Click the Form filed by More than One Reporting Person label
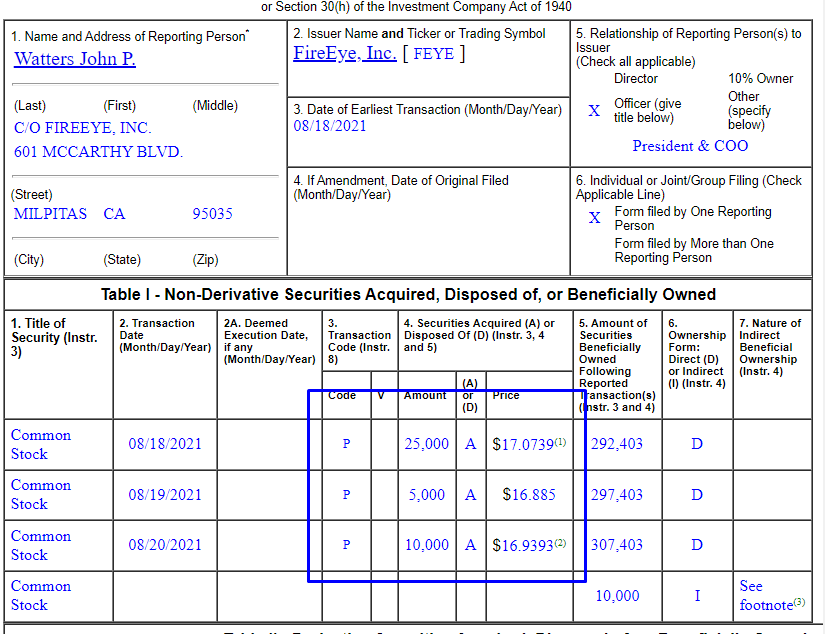The width and height of the screenshot is (825, 634). (694, 250)
